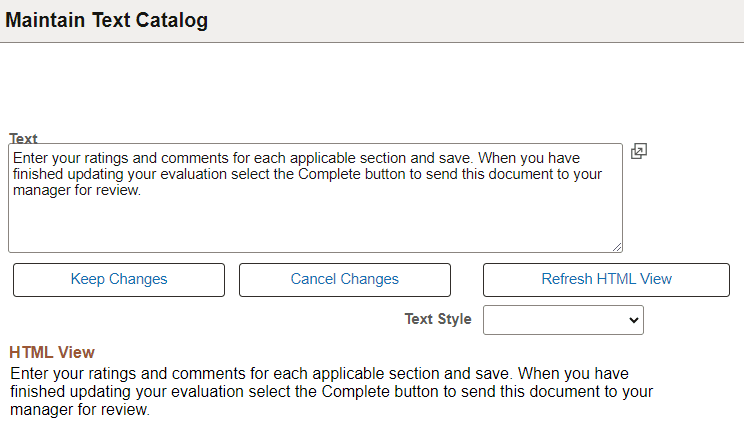Click the Maintain Text Catalog page title
The width and height of the screenshot is (744, 432).
point(107,21)
